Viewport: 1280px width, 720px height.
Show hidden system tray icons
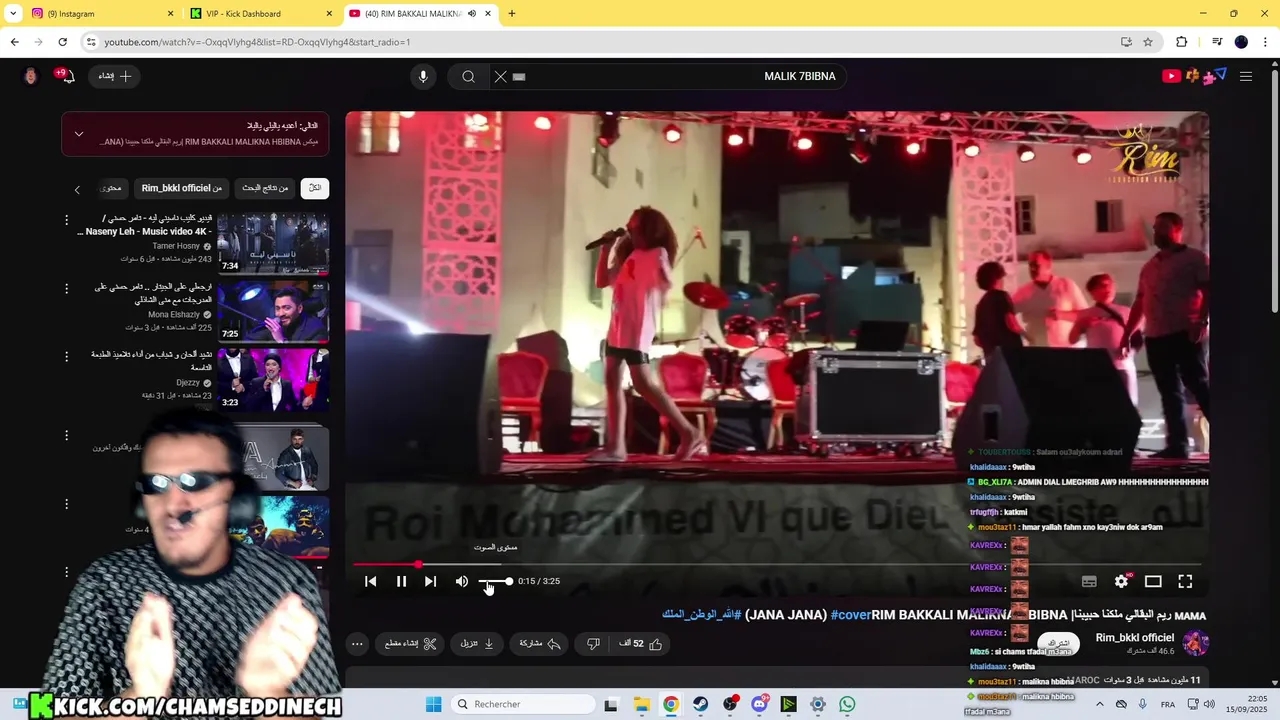point(1099,704)
